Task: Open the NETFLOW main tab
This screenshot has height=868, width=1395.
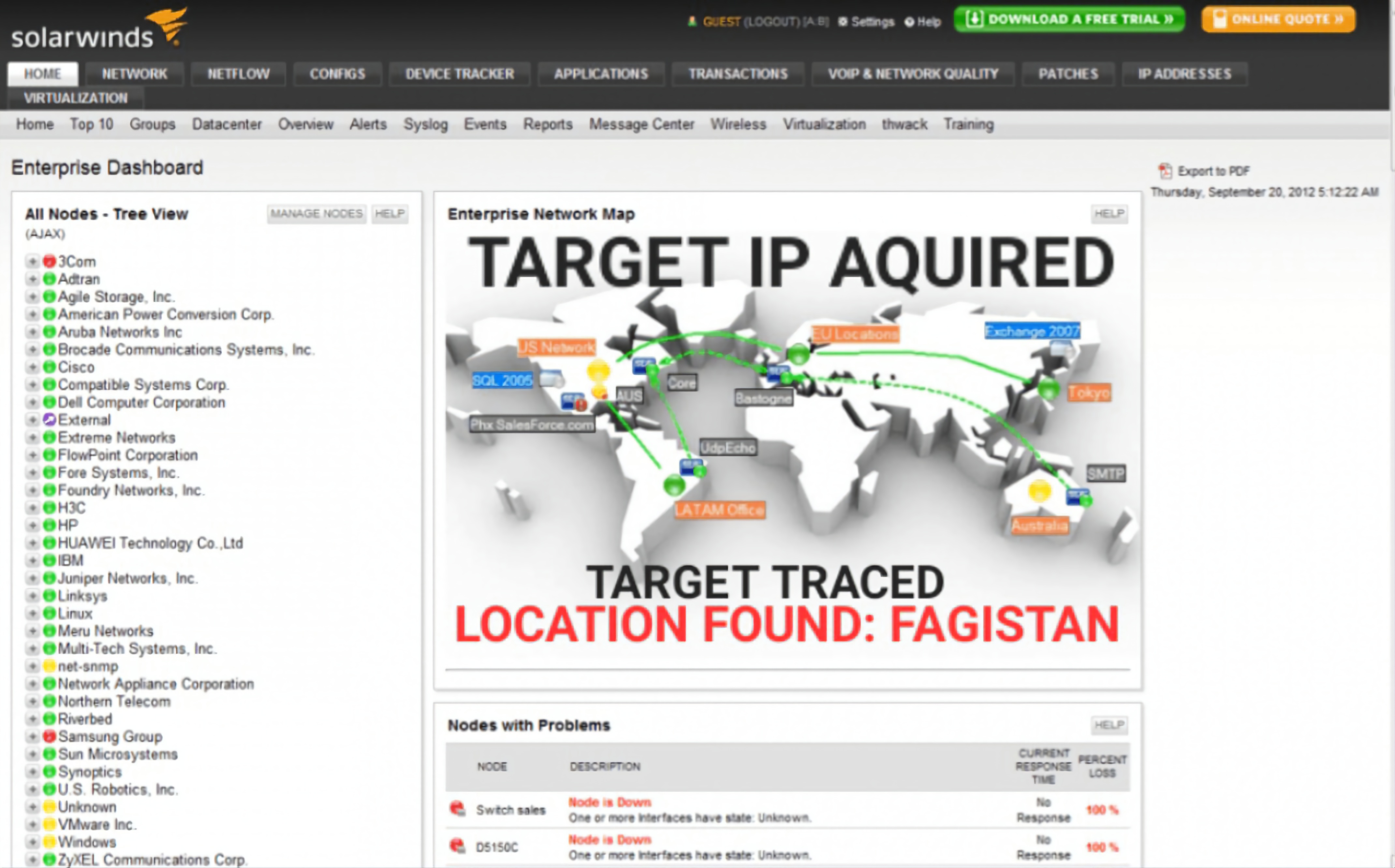Action: point(238,74)
